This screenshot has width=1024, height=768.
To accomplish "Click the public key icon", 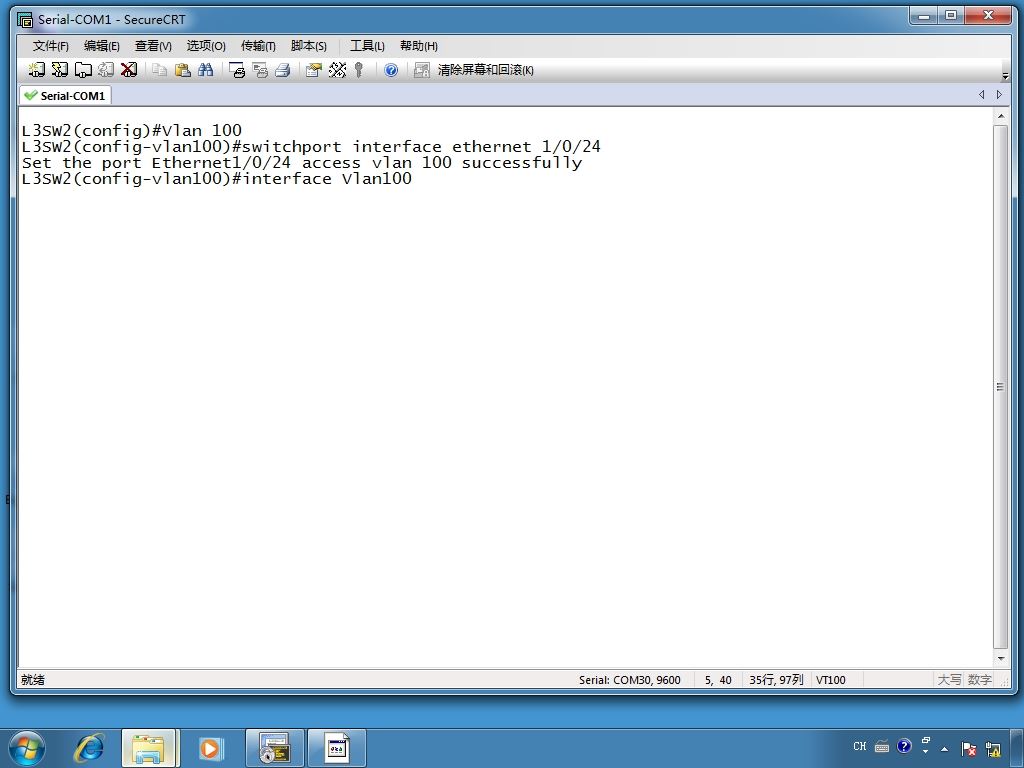I will coord(359,70).
